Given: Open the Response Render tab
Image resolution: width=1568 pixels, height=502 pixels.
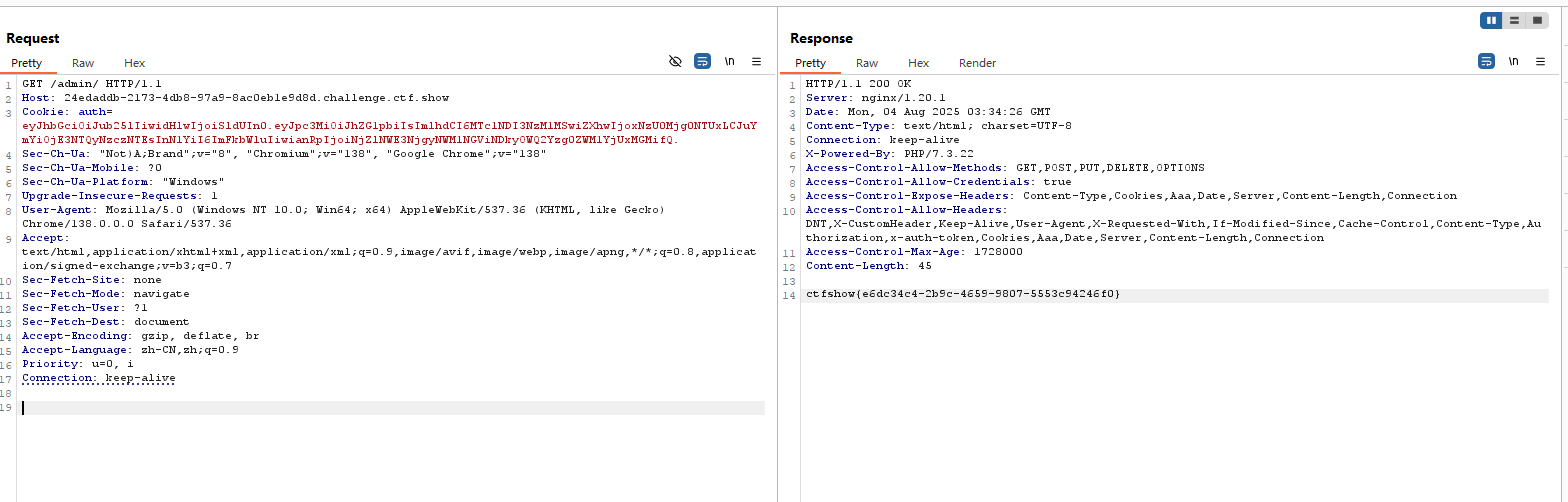Looking at the screenshot, I should pyautogui.click(x=977, y=63).
